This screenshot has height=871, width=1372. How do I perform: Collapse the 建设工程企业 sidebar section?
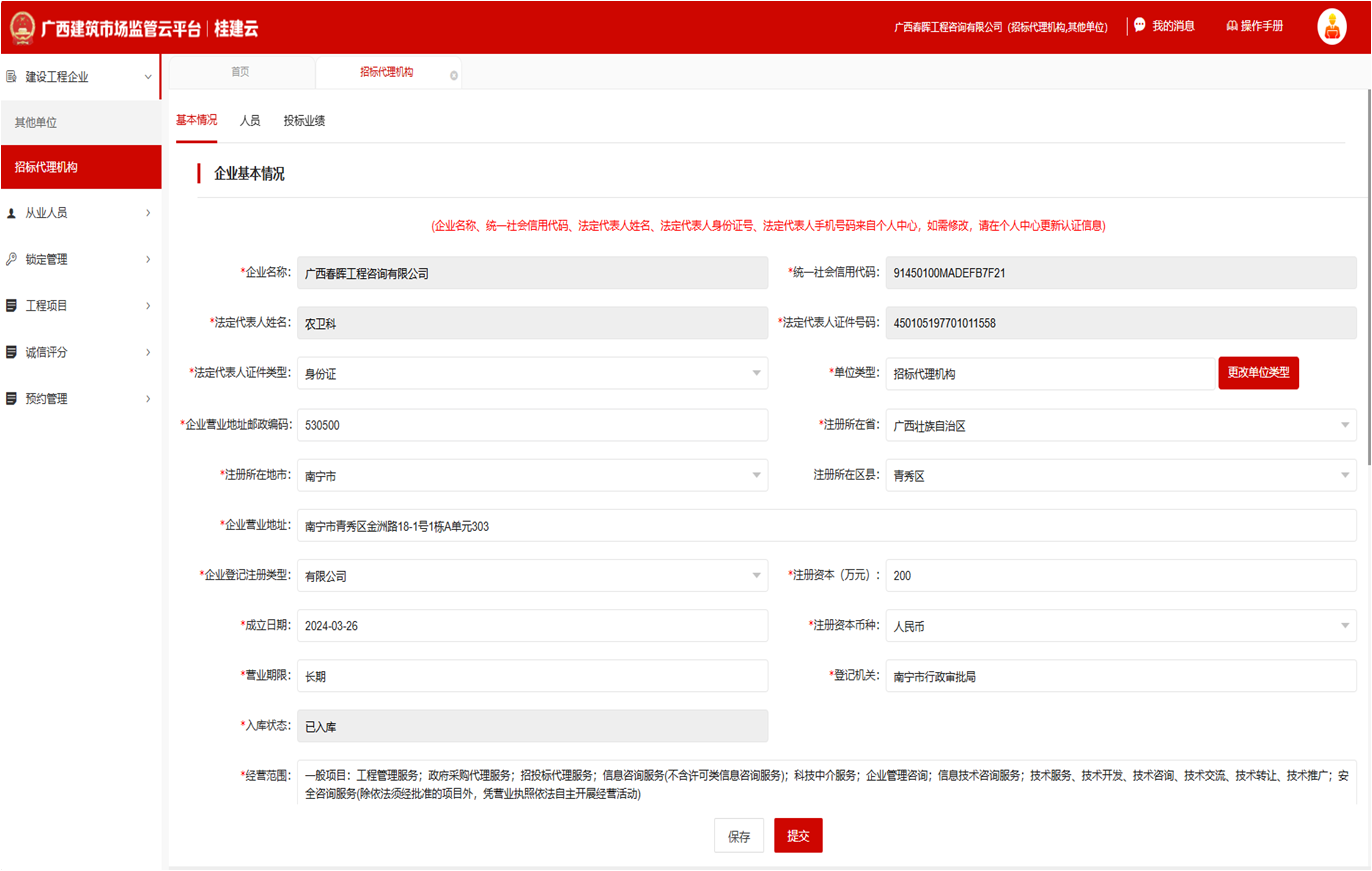click(148, 77)
